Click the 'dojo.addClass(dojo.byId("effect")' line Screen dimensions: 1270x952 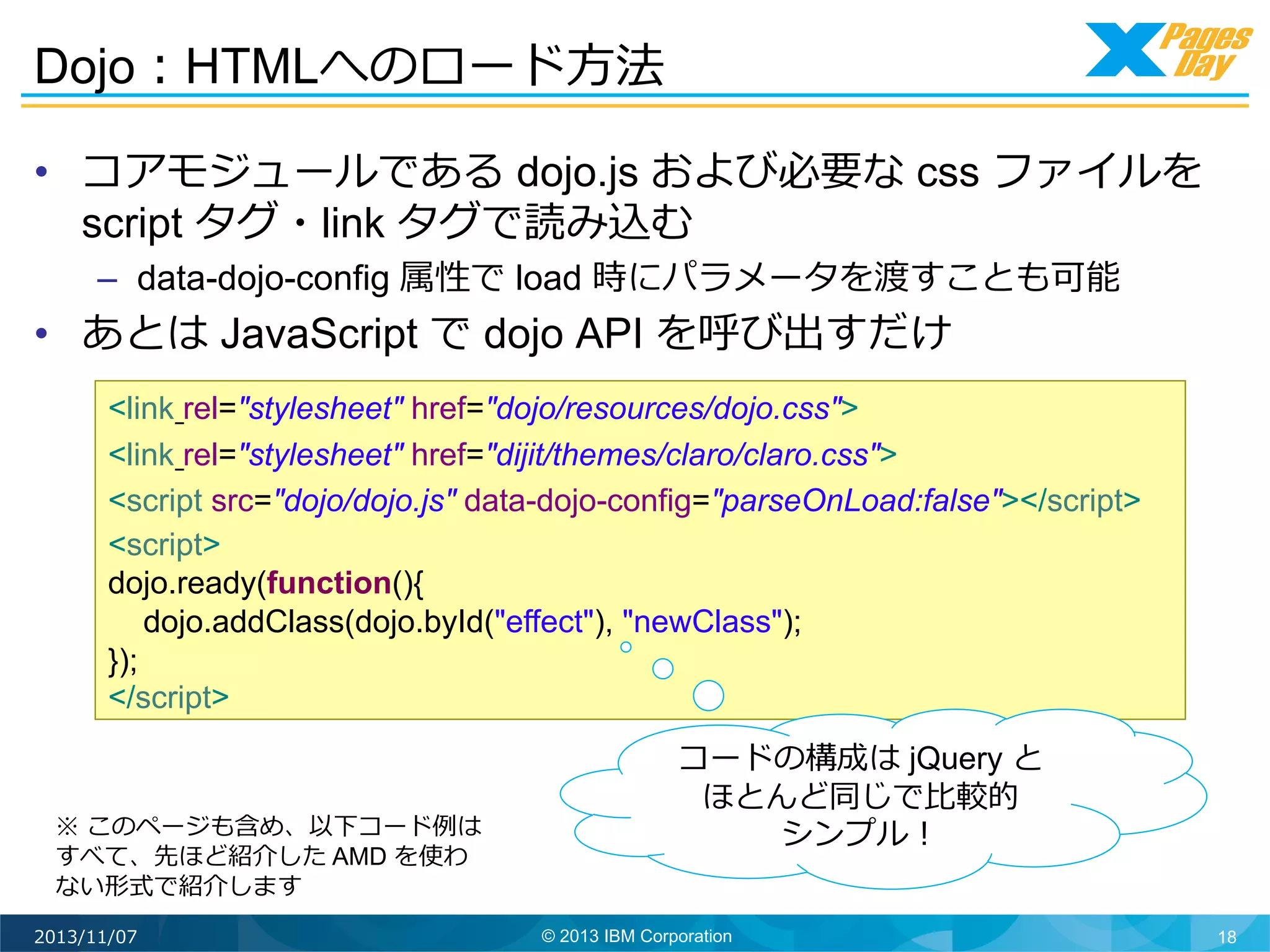click(472, 622)
